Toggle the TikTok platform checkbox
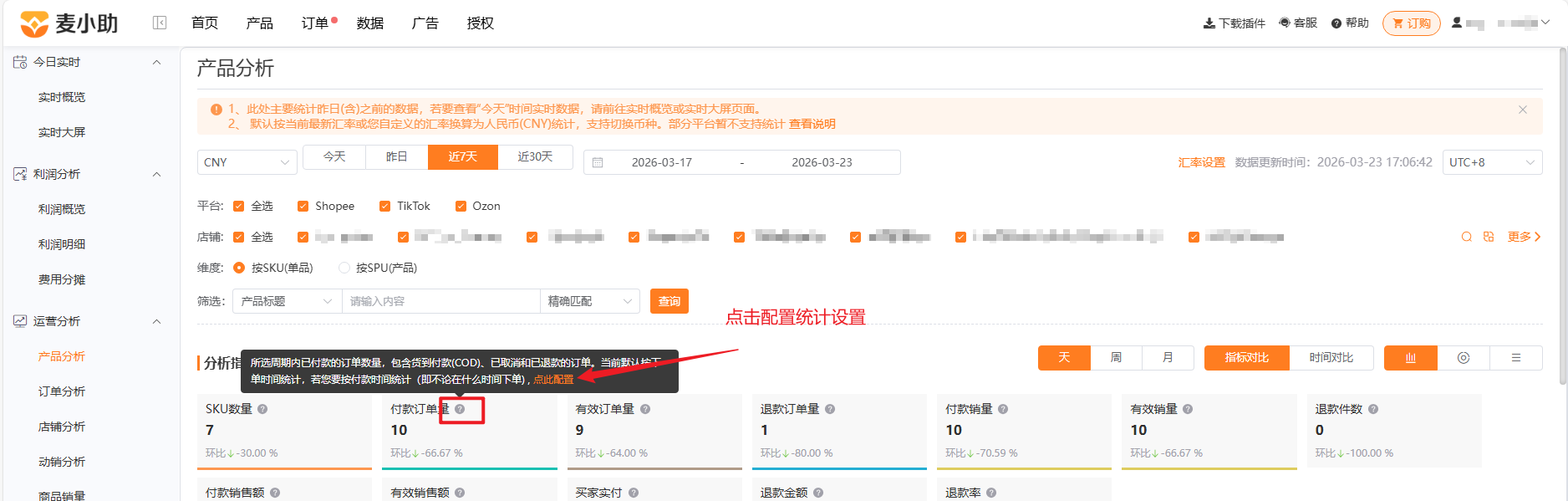The width and height of the screenshot is (1568, 501). (384, 207)
